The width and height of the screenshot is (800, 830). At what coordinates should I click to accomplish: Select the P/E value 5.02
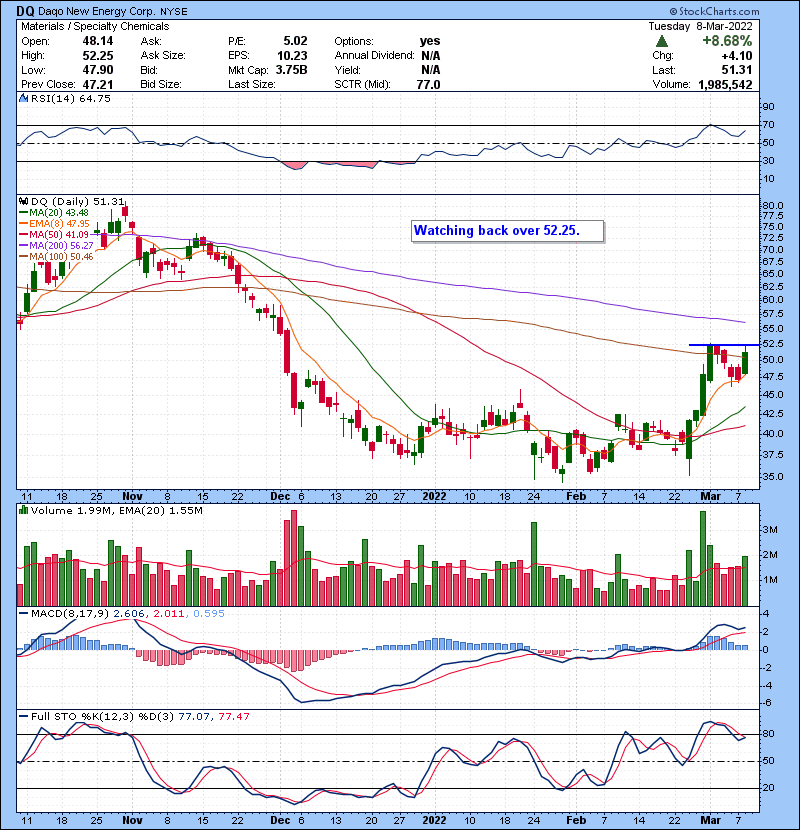point(295,41)
